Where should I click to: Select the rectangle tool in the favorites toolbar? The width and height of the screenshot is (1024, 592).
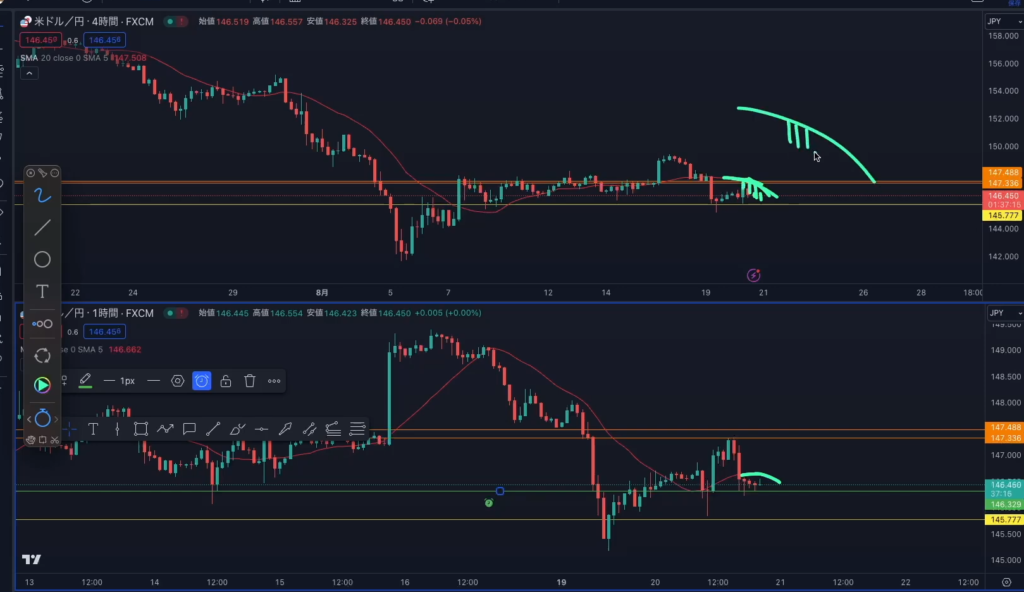coord(140,429)
